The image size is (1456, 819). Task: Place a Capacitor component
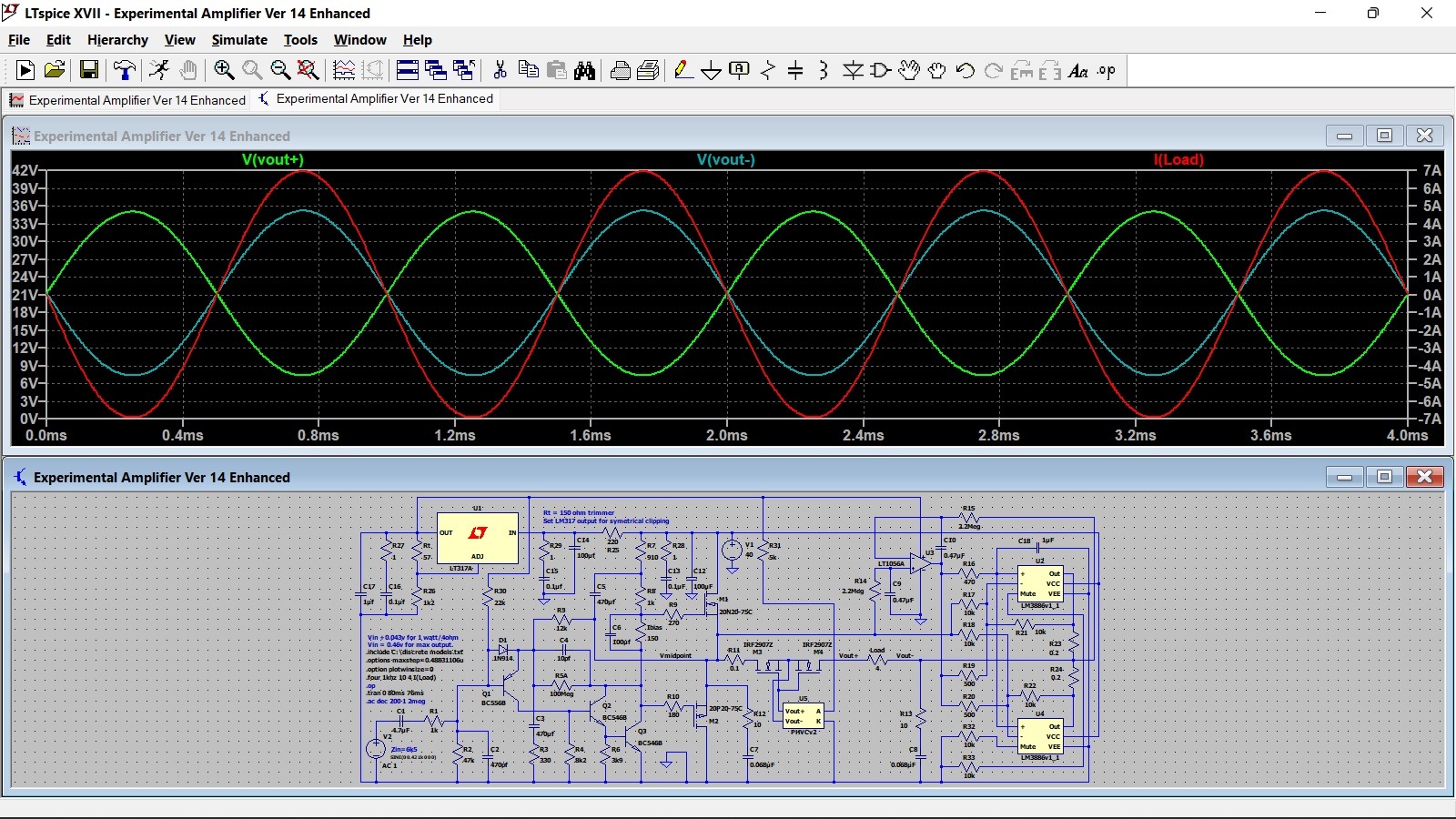coord(795,70)
